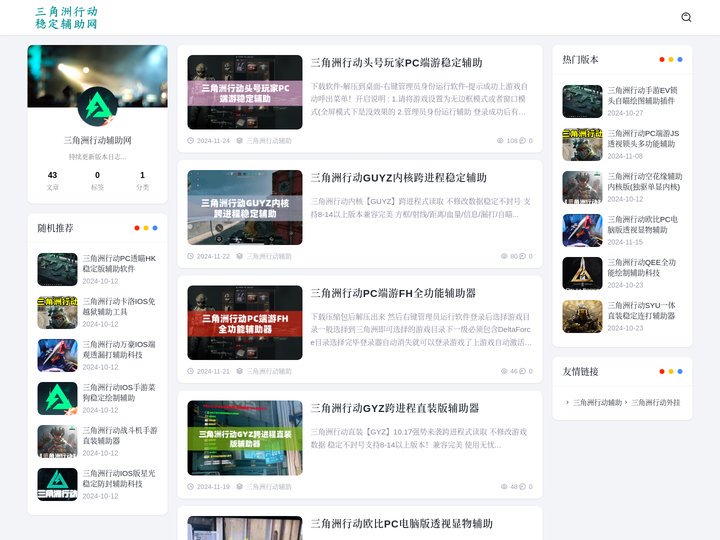Click thumbnail for PC透瞄HK稳定版 sidebar item
Screen dimensions: 720x540
click(x=57, y=270)
